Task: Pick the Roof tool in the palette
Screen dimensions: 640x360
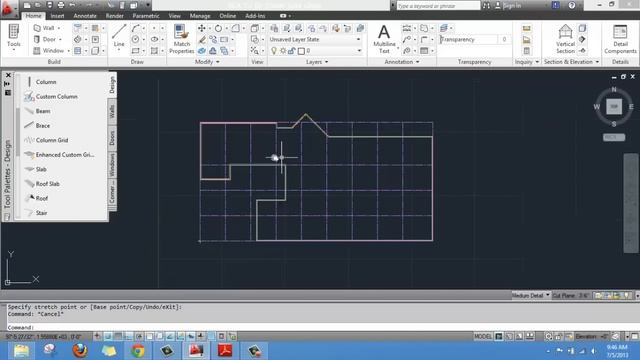Action: click(36, 198)
